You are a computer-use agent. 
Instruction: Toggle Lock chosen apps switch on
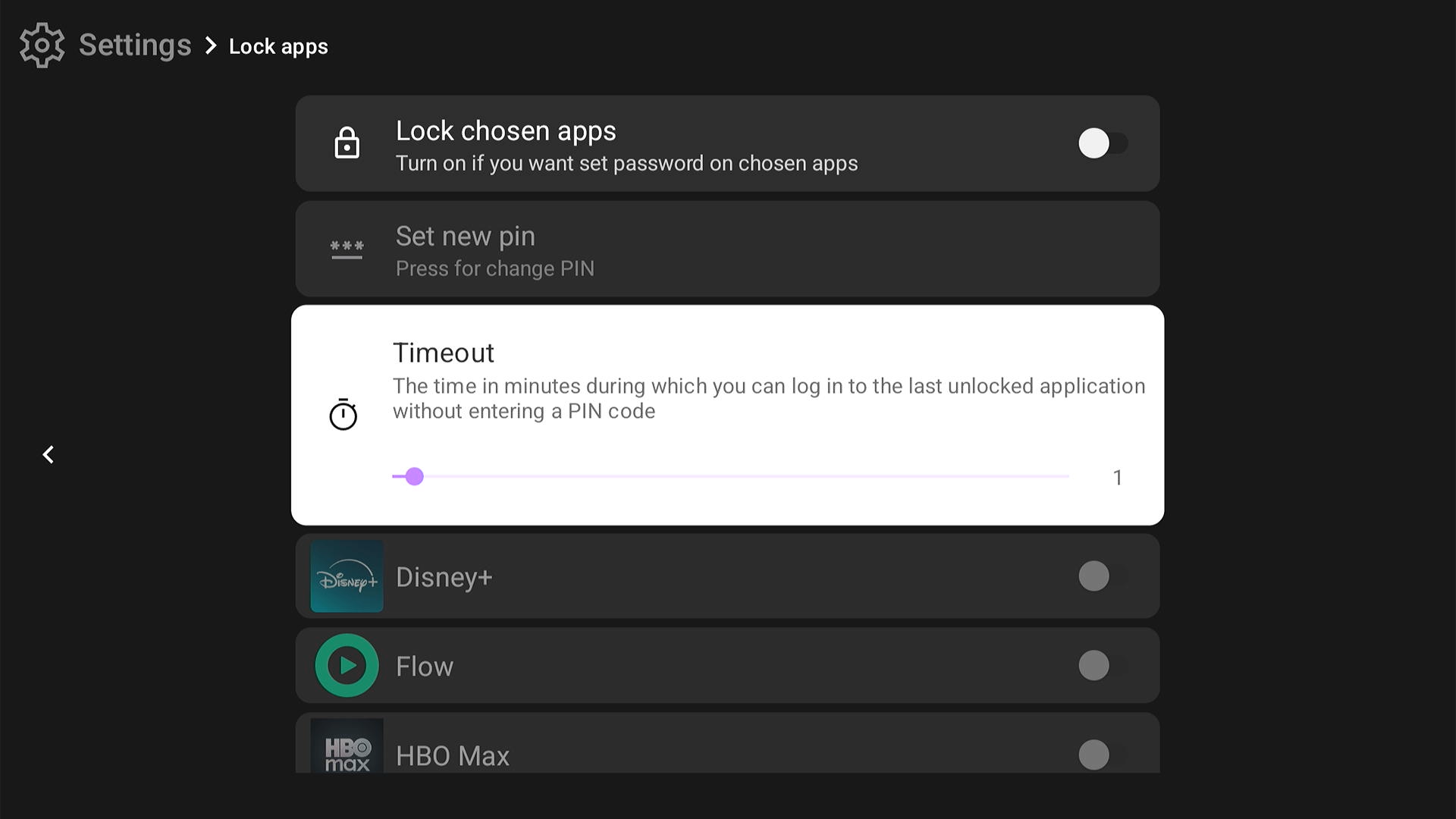pyautogui.click(x=1102, y=143)
